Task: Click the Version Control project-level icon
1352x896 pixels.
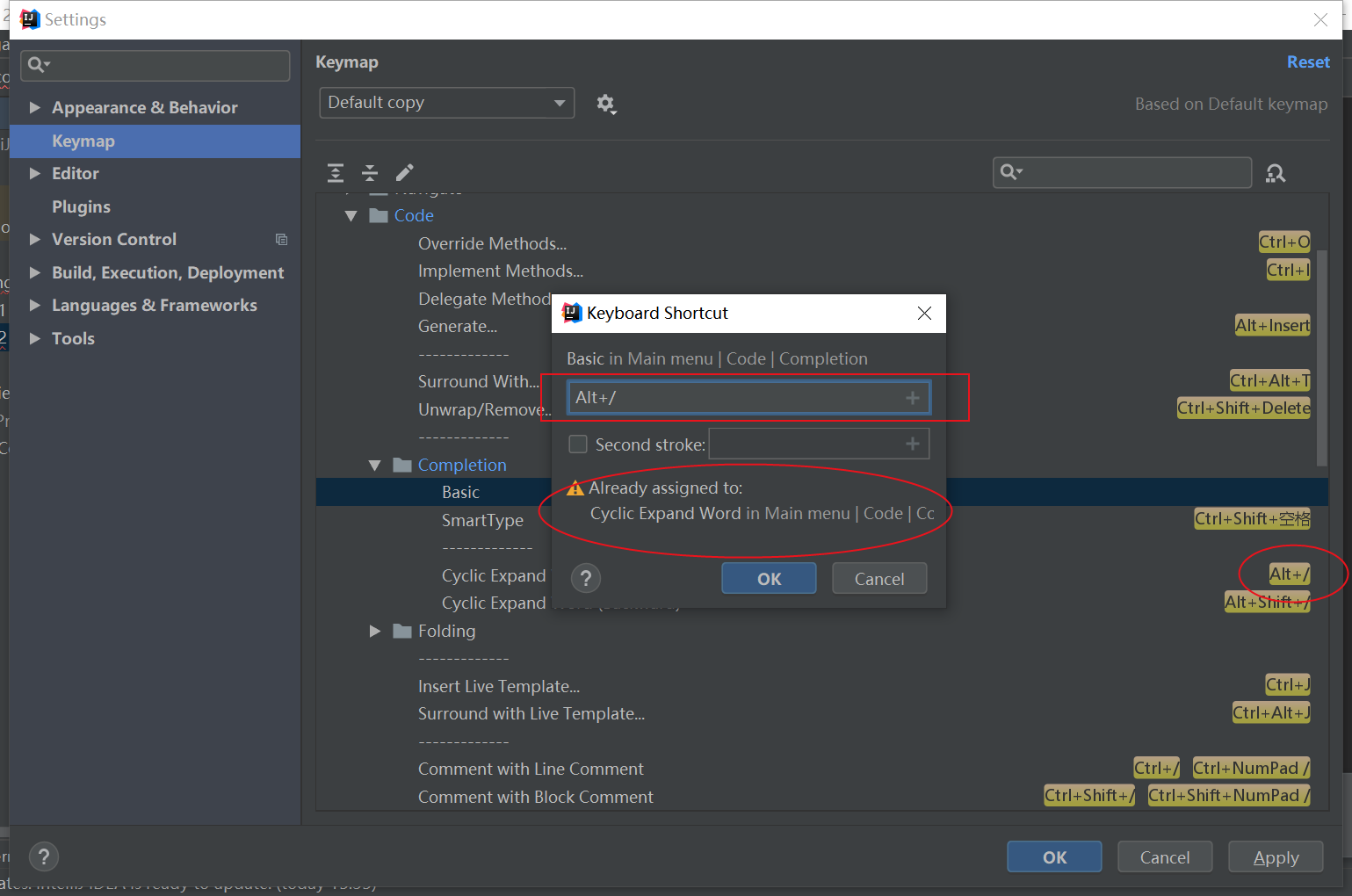Action: click(x=281, y=240)
